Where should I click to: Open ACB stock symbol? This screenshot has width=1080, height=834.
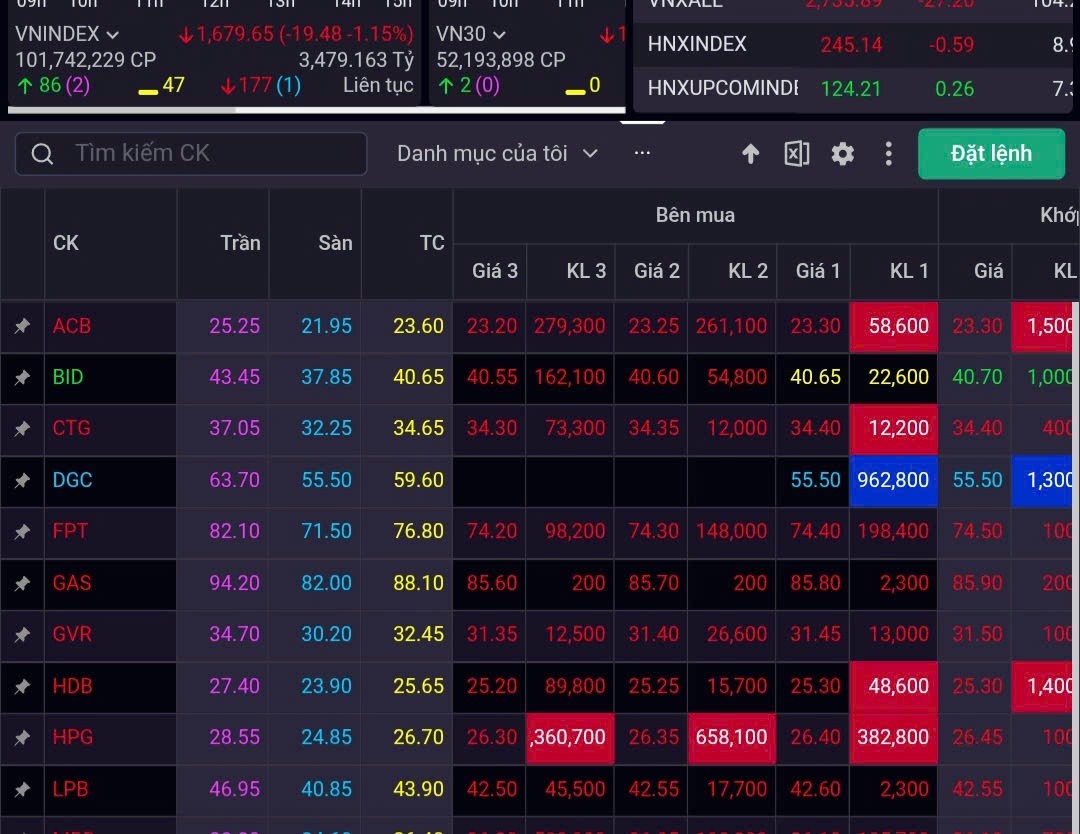[72, 326]
